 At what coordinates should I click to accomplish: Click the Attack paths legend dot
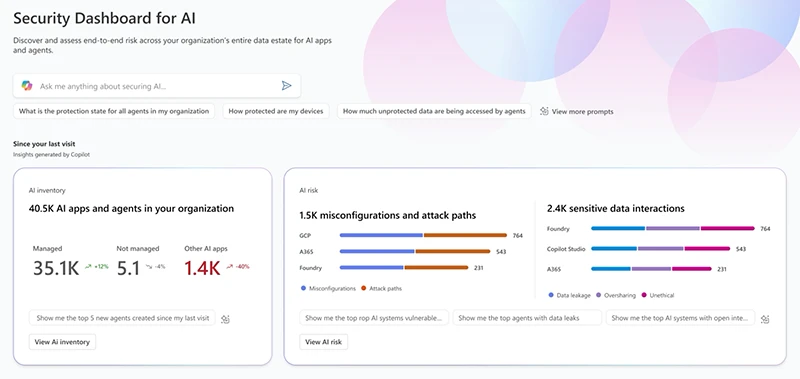tap(363, 288)
